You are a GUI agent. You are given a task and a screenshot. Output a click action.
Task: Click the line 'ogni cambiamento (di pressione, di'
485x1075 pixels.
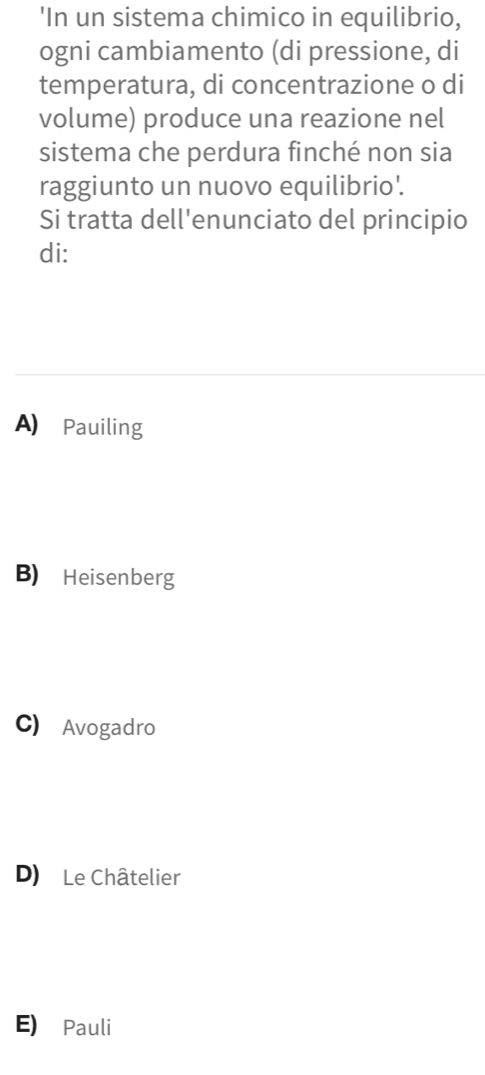point(249,53)
